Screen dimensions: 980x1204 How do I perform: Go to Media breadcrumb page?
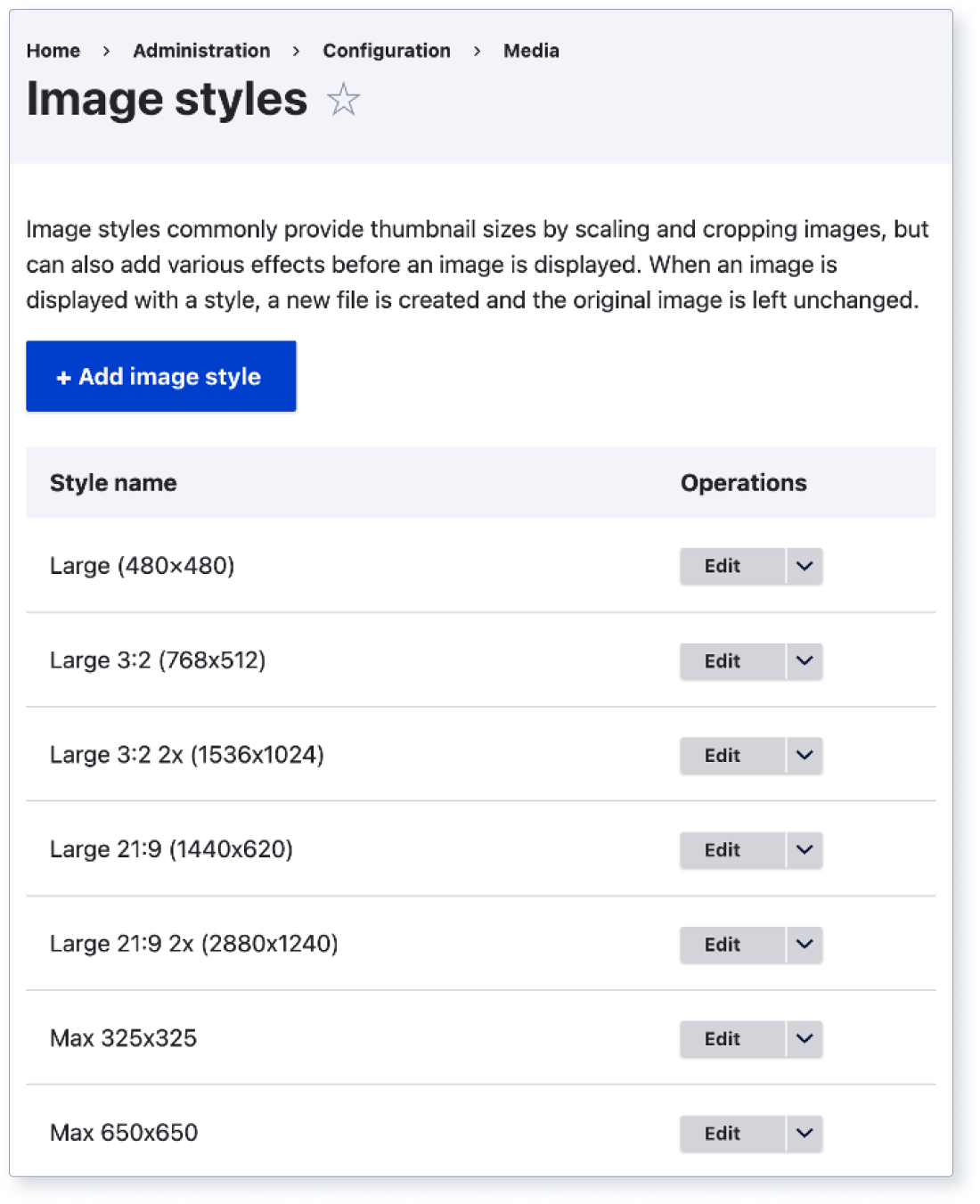[530, 51]
